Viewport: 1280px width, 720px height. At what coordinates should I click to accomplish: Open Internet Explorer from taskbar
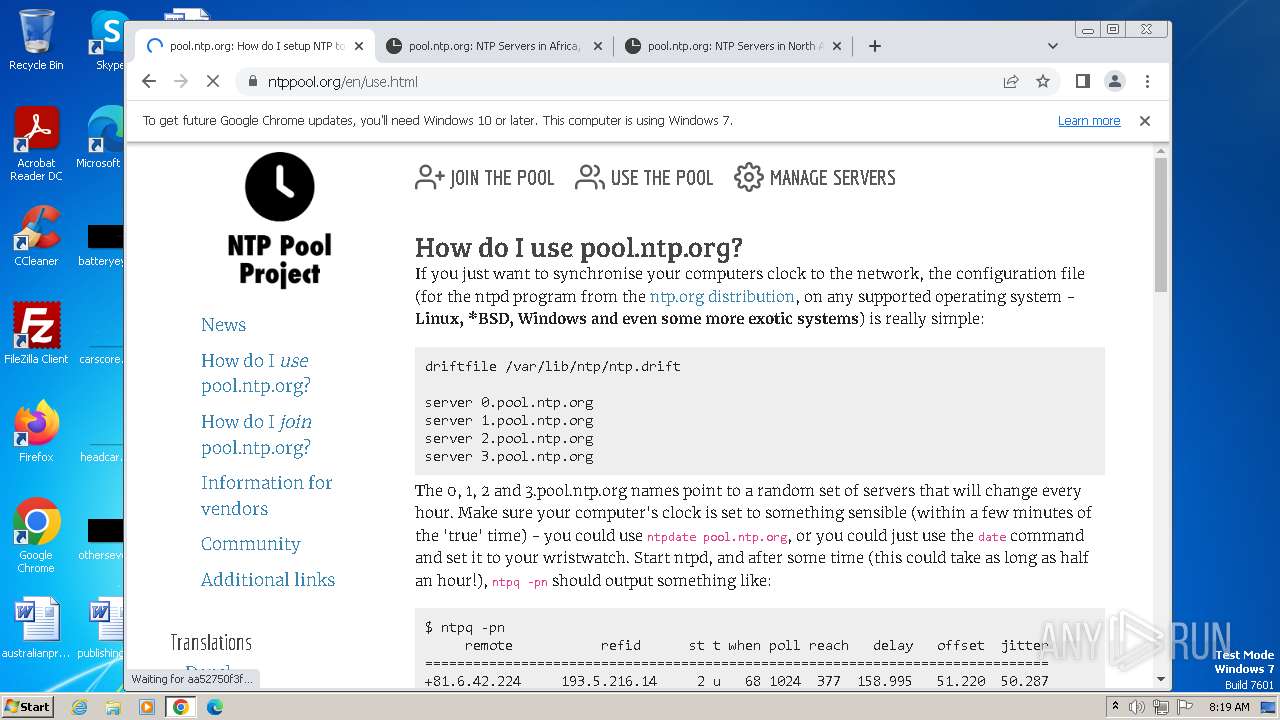point(79,707)
